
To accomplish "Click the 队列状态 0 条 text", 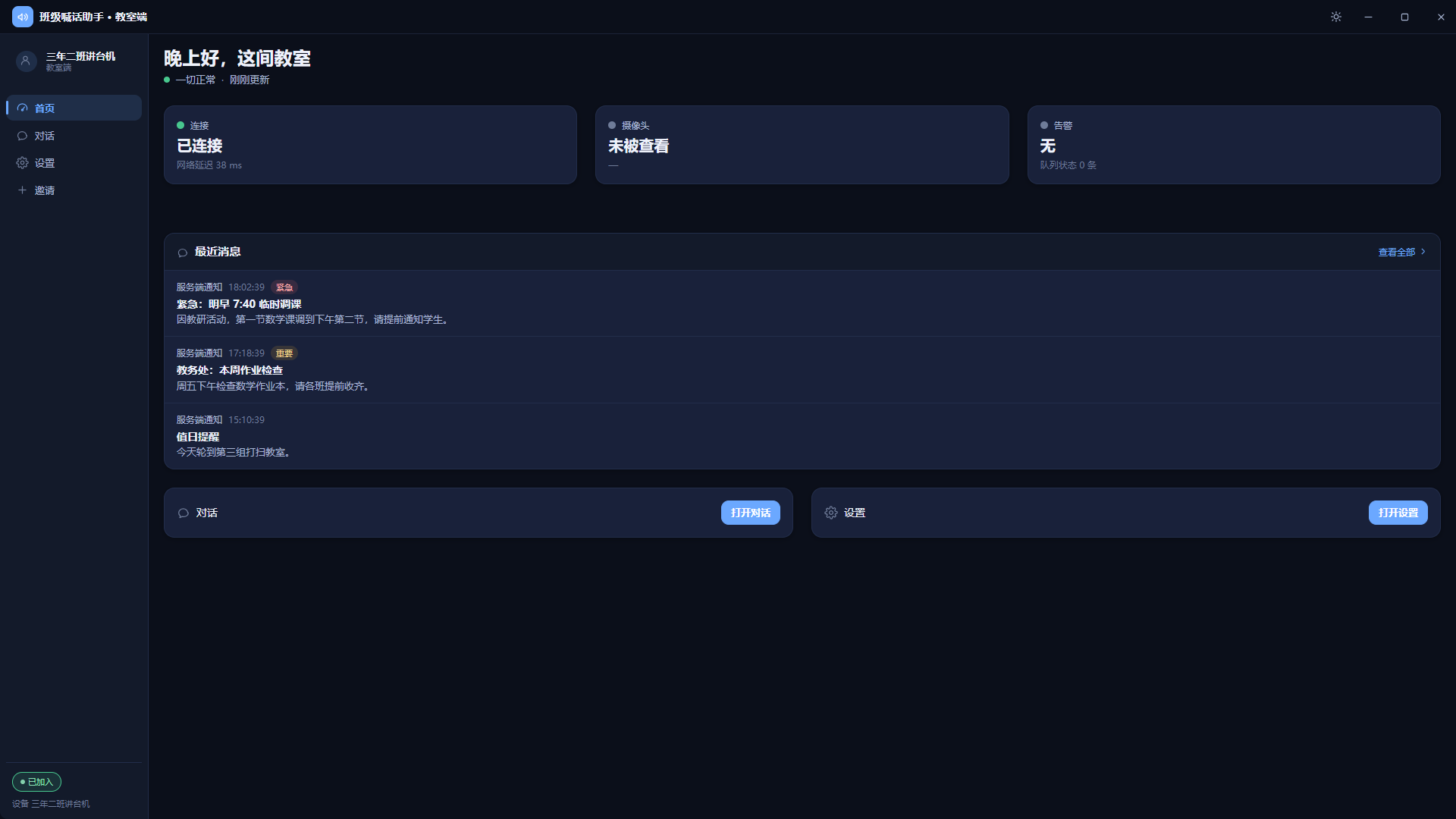I will point(1068,165).
